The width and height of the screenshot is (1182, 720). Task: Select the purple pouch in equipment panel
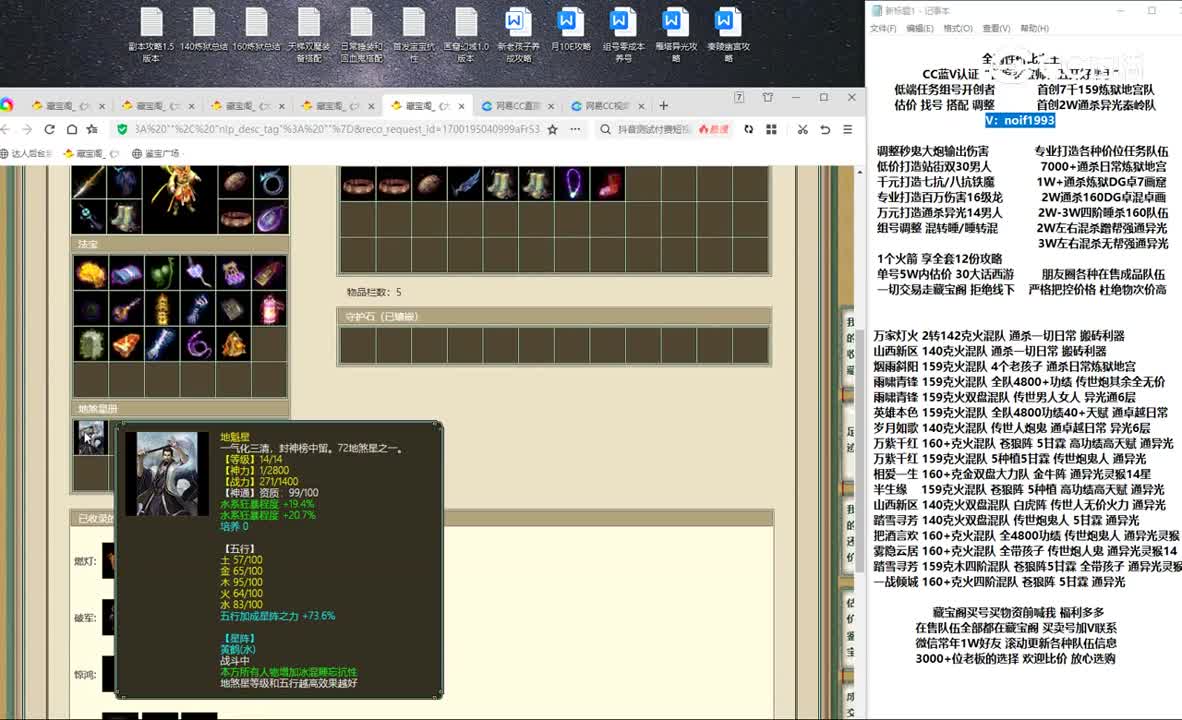pos(271,219)
